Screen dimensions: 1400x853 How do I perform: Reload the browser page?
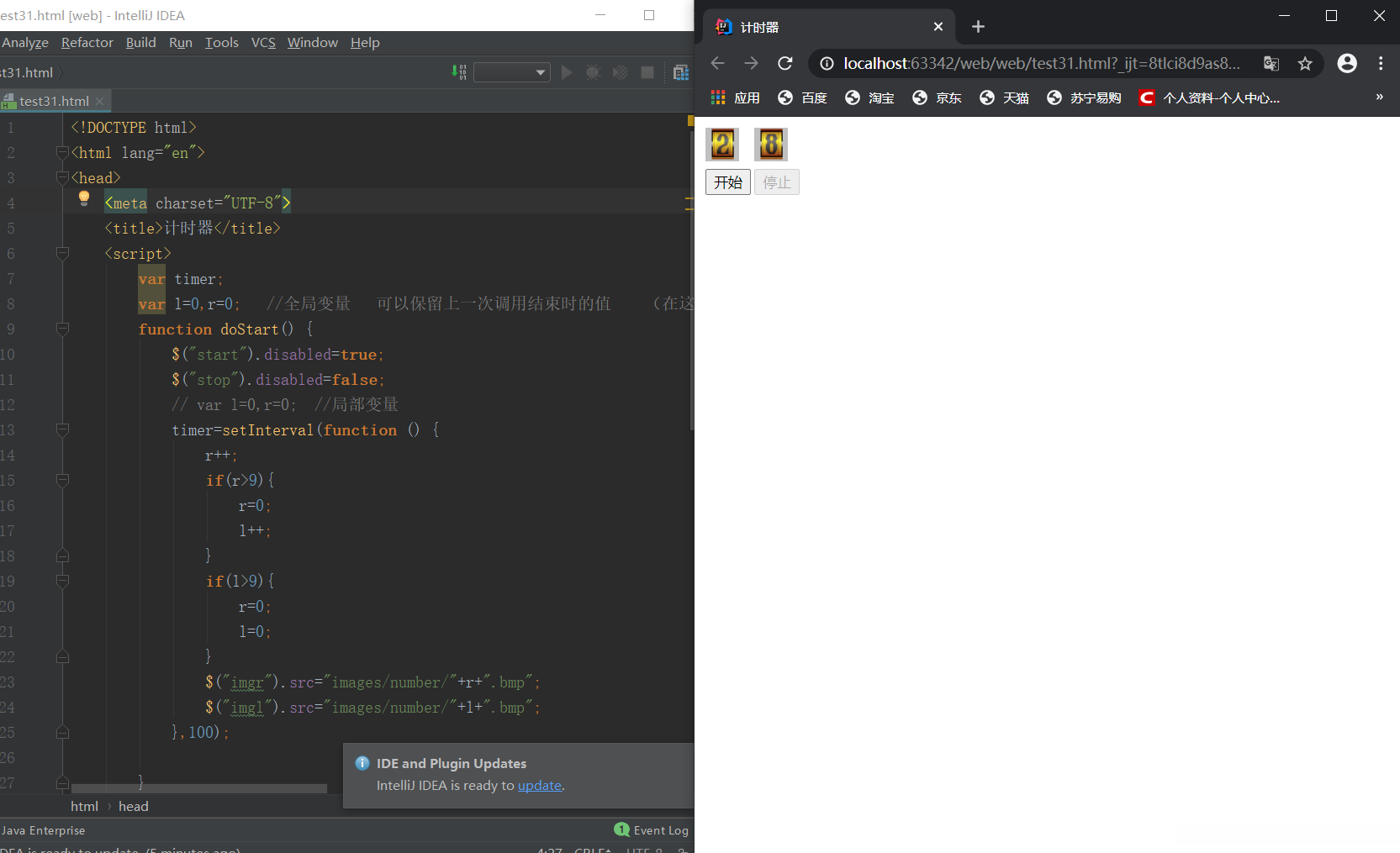(785, 63)
